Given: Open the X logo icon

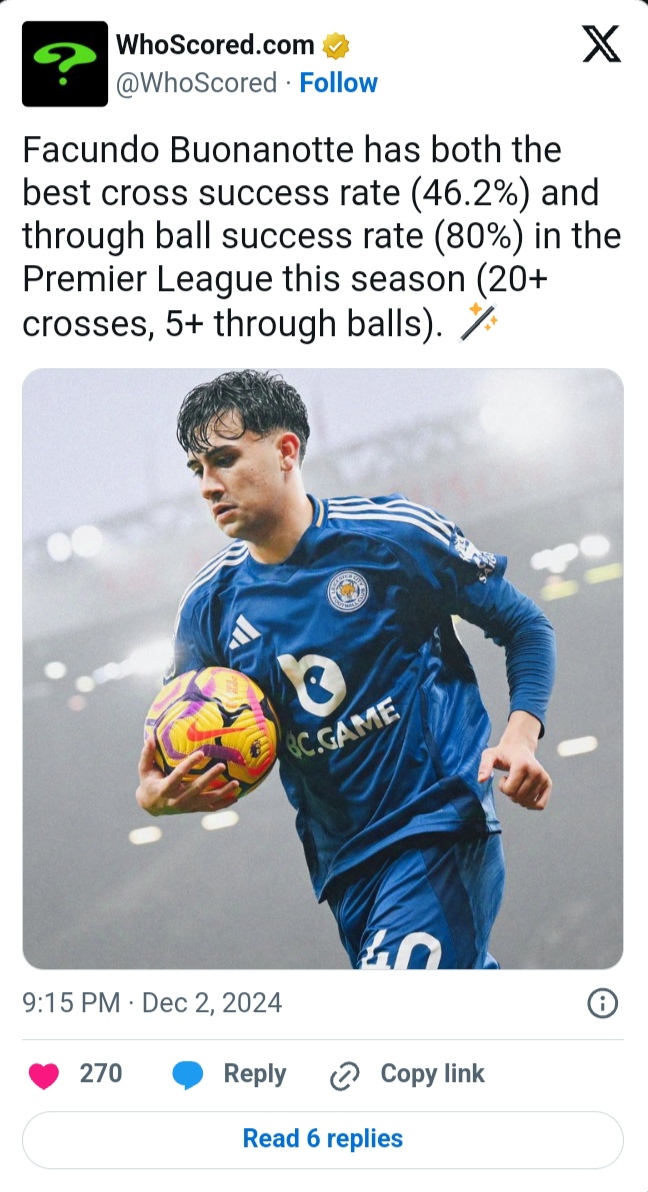Looking at the screenshot, I should click(602, 43).
